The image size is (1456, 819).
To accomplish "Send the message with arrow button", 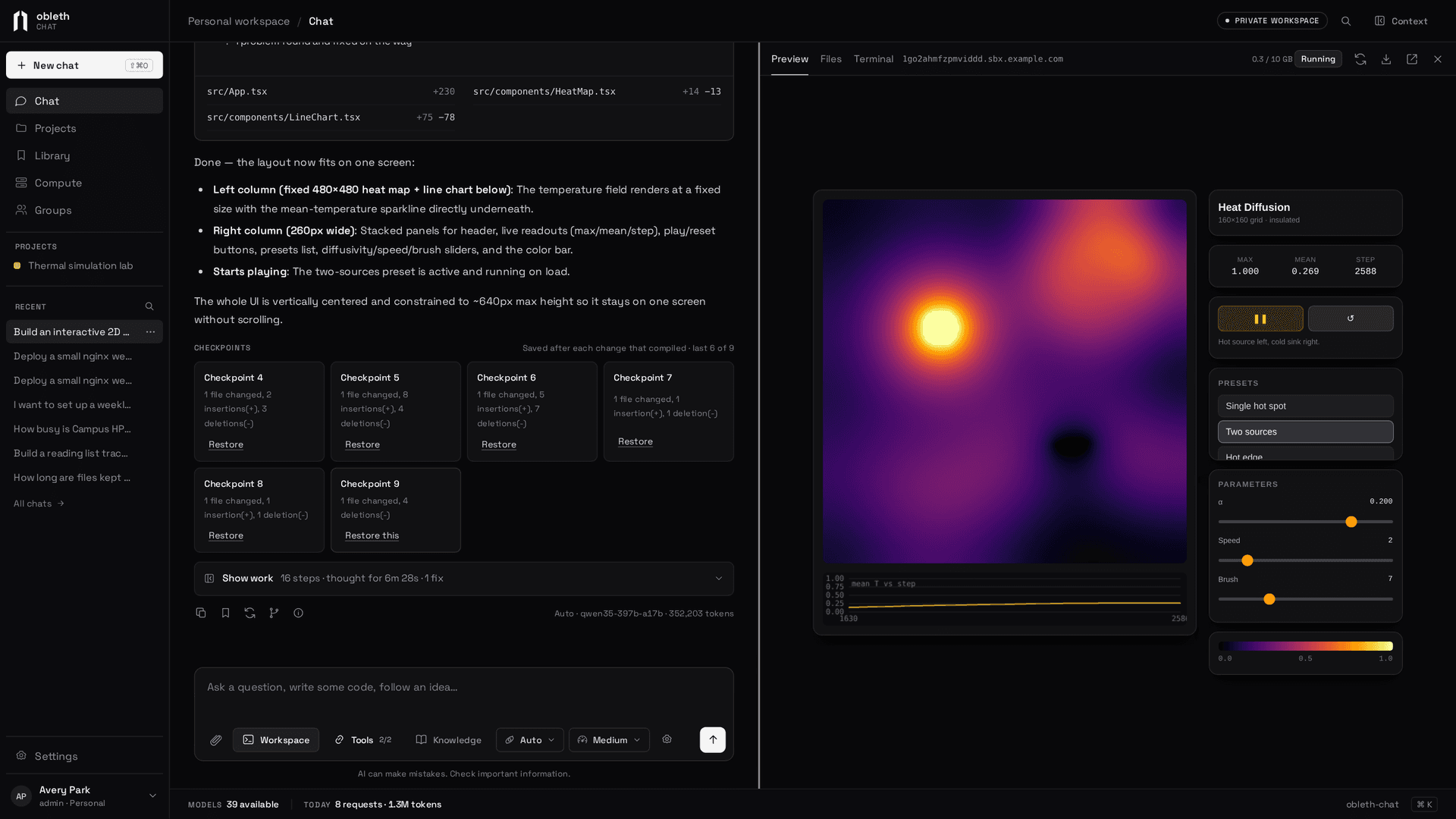I will tap(713, 740).
